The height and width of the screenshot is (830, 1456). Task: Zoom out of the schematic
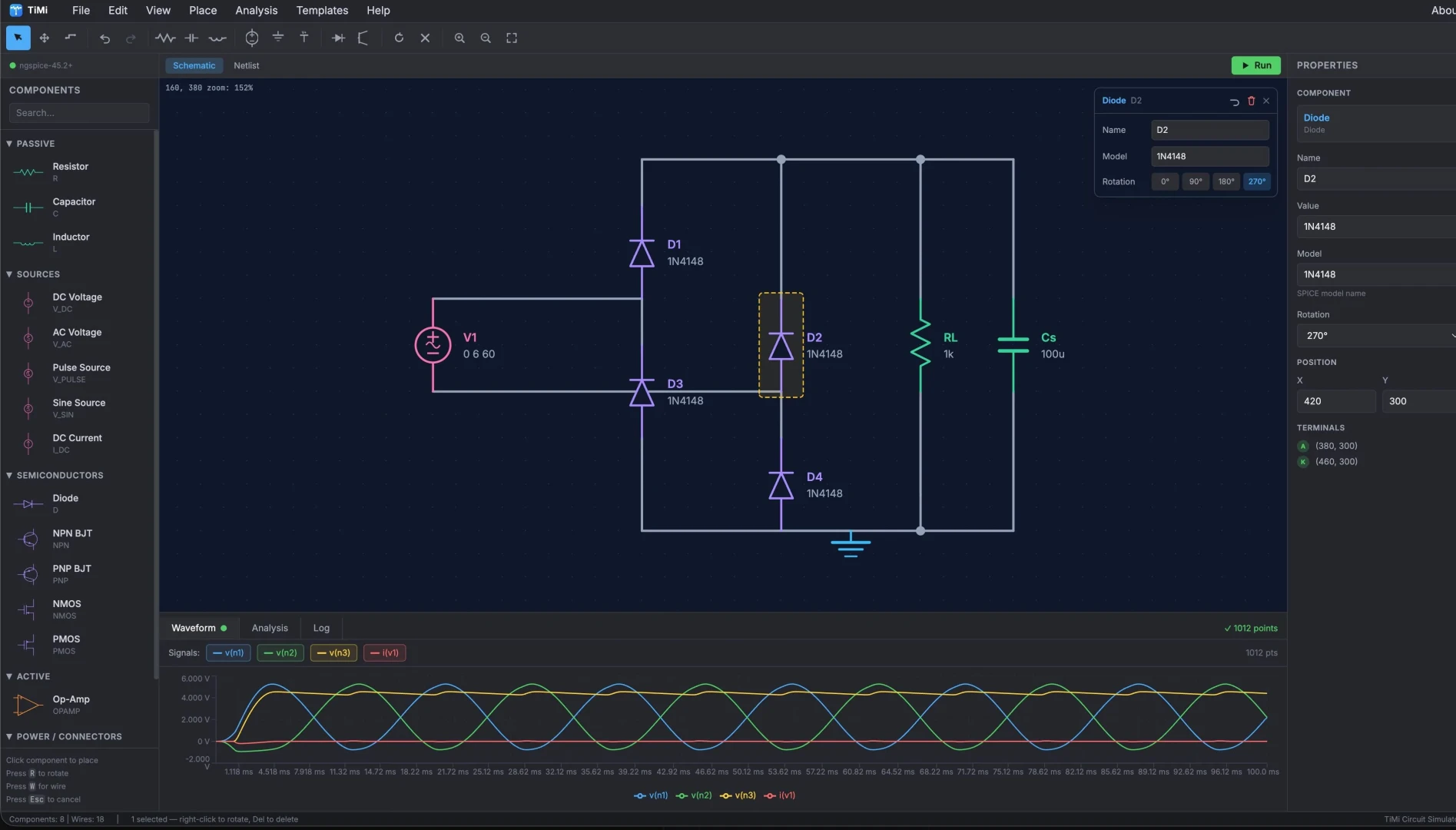tap(486, 38)
